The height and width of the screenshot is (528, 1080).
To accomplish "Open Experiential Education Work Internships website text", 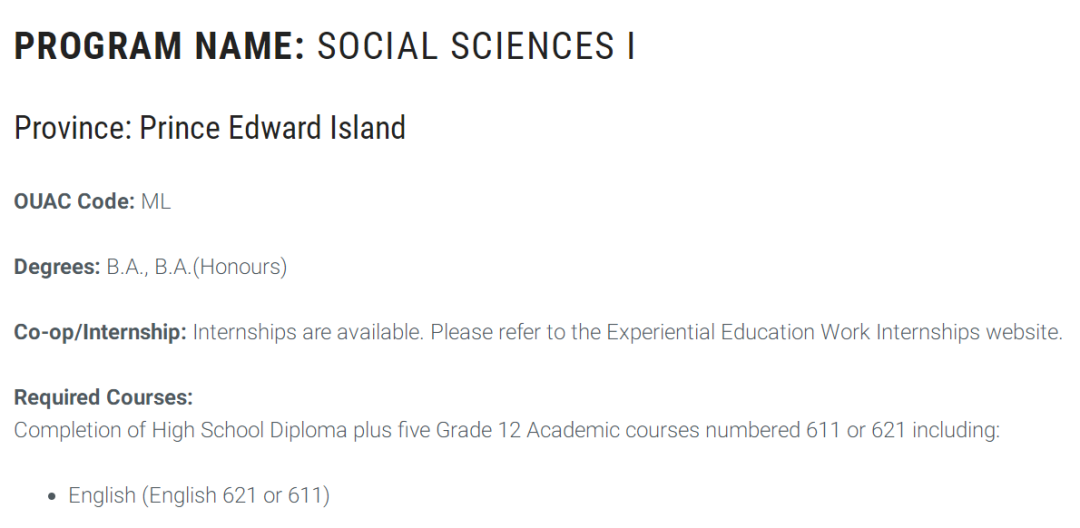I will (834, 332).
